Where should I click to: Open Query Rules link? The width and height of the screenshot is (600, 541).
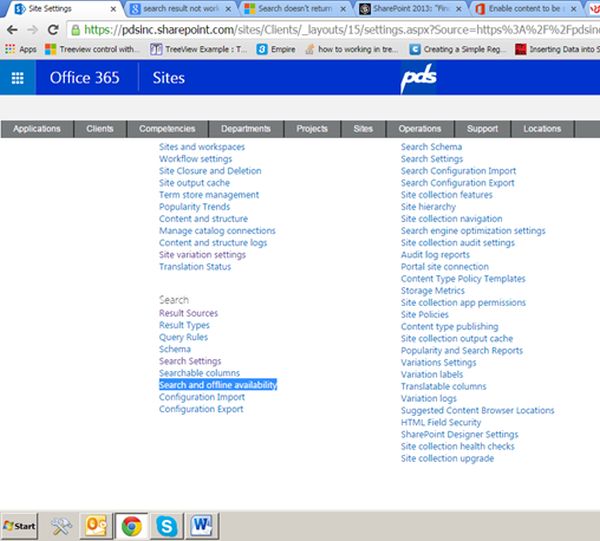183,337
